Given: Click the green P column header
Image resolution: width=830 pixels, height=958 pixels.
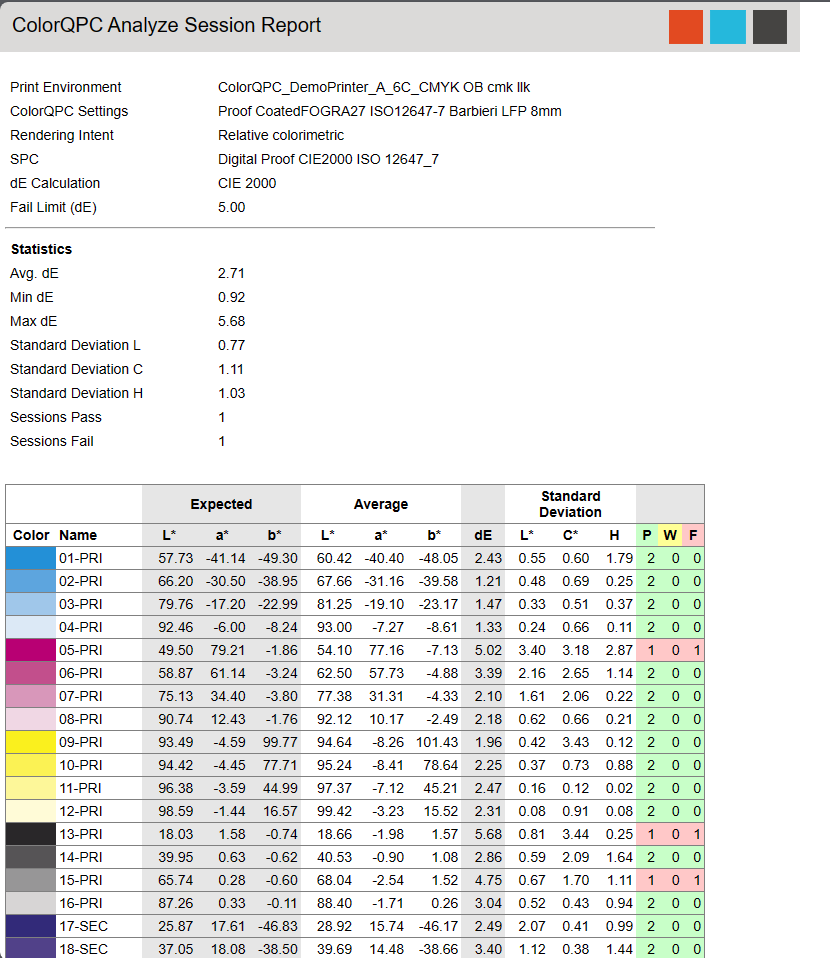Looking at the screenshot, I should 647,535.
